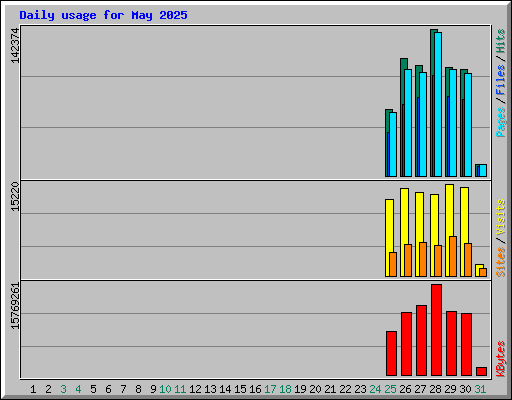Click day 26 on the x-axis

click(x=405, y=389)
